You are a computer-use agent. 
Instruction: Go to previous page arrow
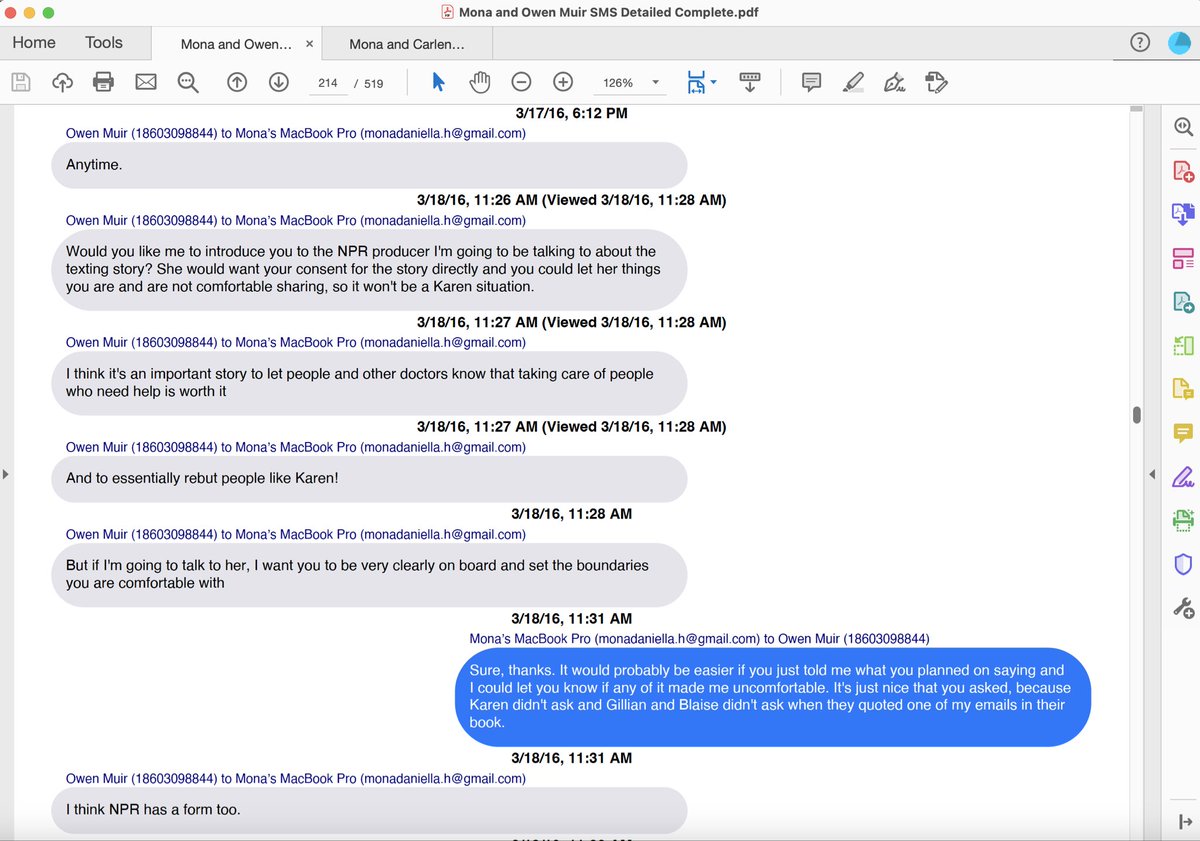237,82
